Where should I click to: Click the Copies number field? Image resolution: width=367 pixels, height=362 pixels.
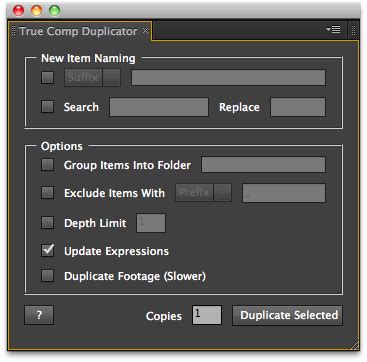[207, 315]
